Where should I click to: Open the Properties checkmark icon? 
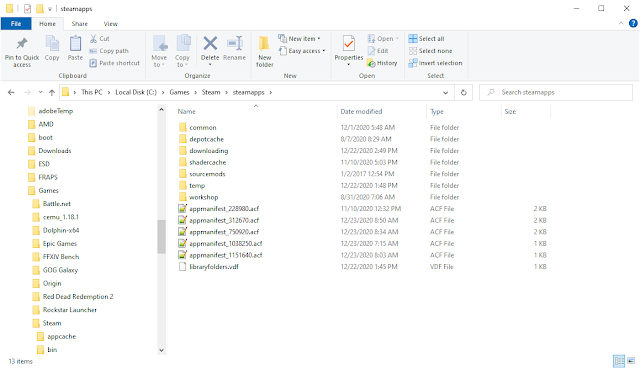coord(349,43)
